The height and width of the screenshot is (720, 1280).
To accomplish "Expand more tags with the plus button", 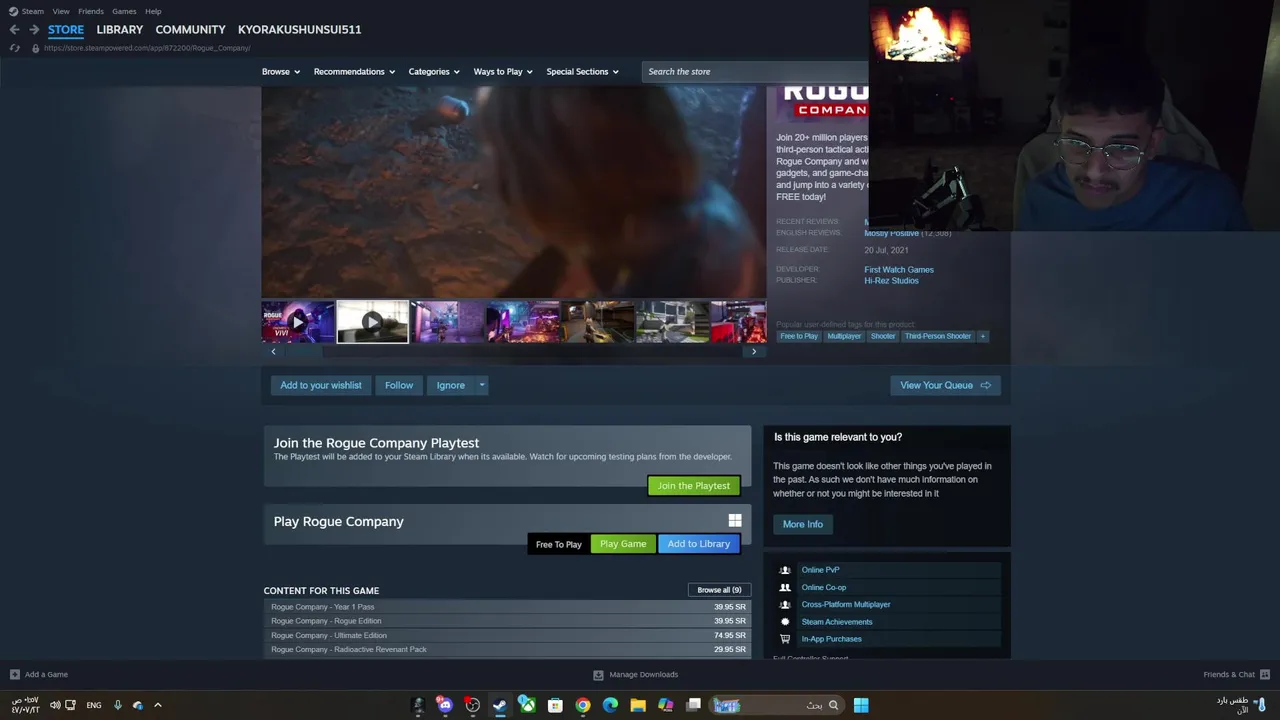I will coord(983,336).
